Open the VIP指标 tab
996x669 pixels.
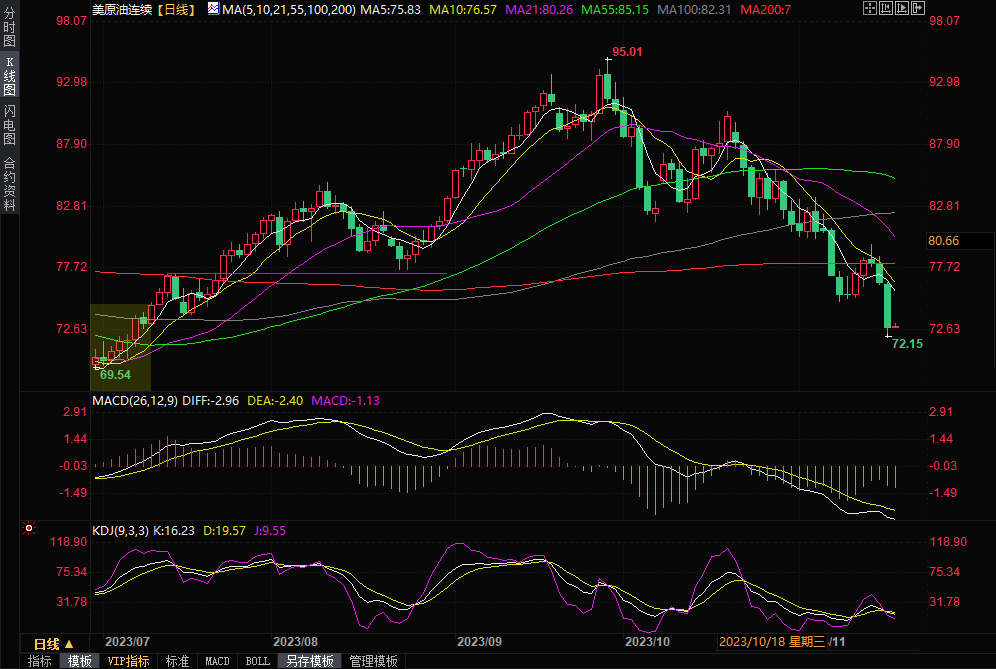(x=129, y=661)
